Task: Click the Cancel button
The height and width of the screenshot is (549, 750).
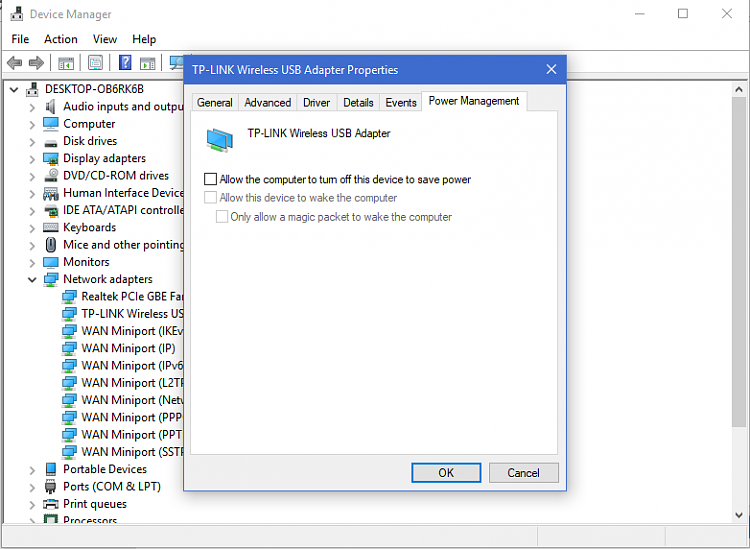Action: point(523,473)
